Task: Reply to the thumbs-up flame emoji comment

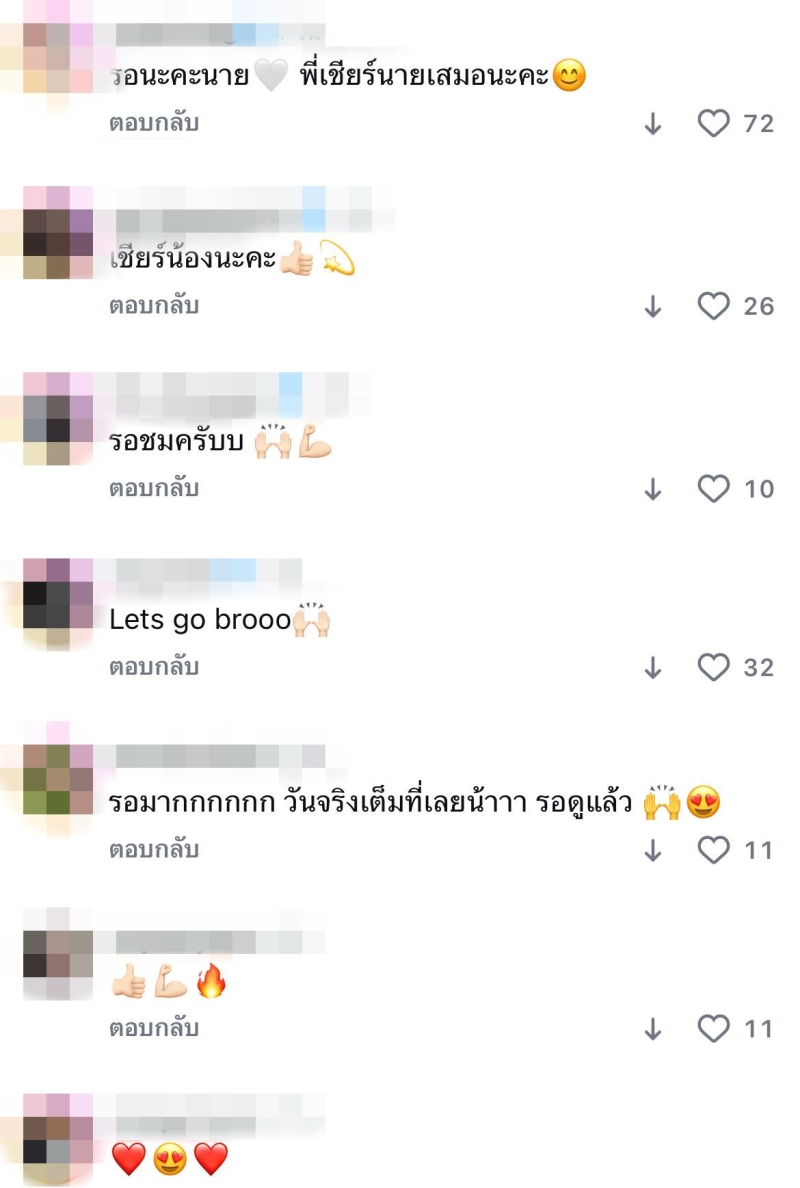Action: tap(154, 1027)
